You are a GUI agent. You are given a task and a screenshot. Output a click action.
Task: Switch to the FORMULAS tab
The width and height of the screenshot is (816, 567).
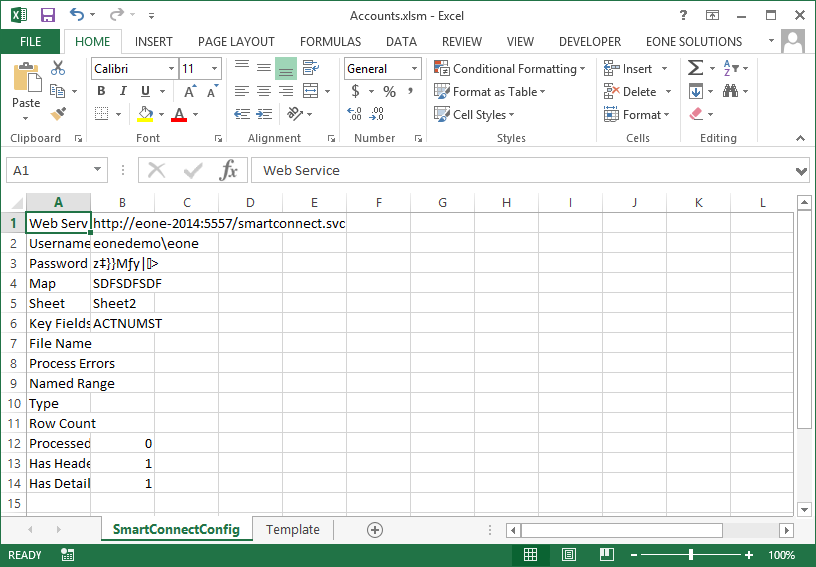click(x=330, y=42)
